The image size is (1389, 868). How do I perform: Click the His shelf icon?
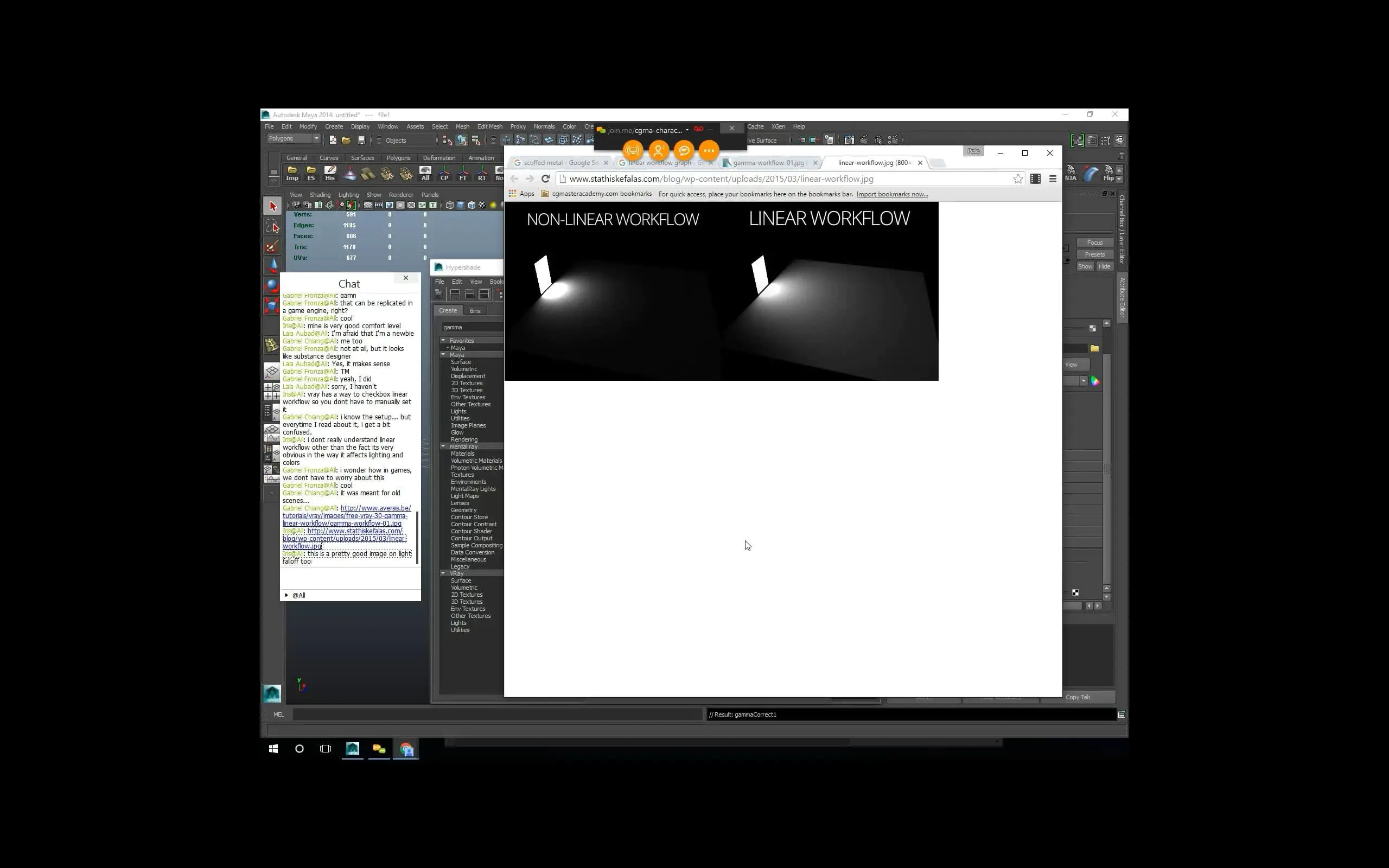(x=330, y=174)
